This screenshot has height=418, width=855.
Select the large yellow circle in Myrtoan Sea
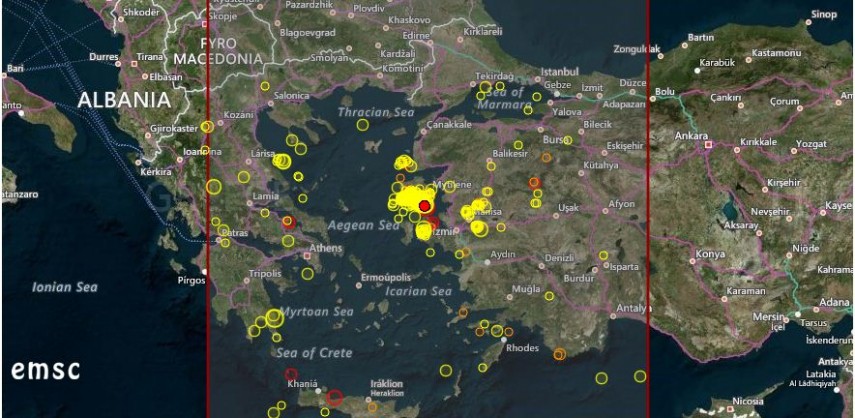coord(273,318)
